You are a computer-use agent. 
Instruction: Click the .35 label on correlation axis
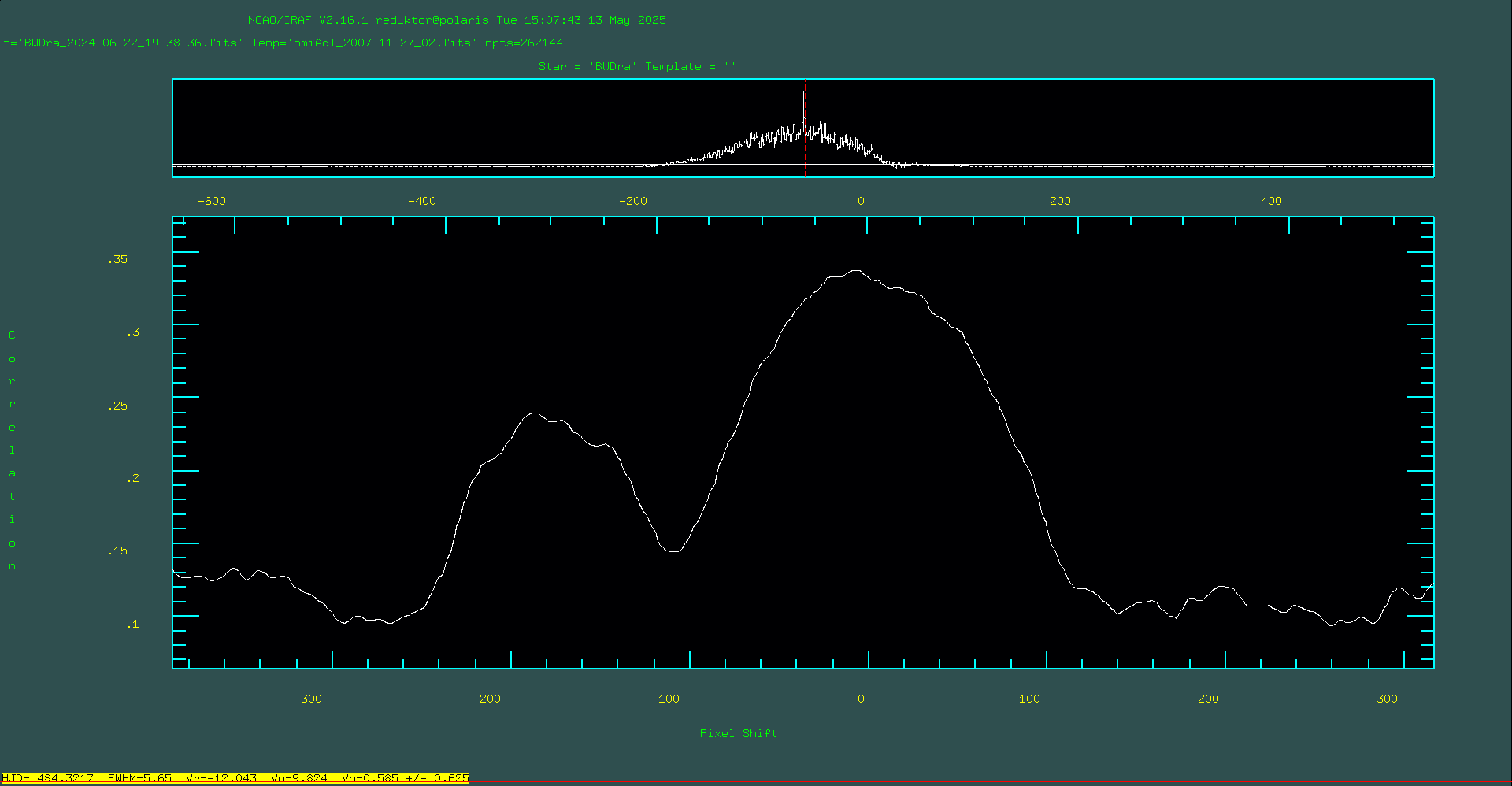click(118, 259)
